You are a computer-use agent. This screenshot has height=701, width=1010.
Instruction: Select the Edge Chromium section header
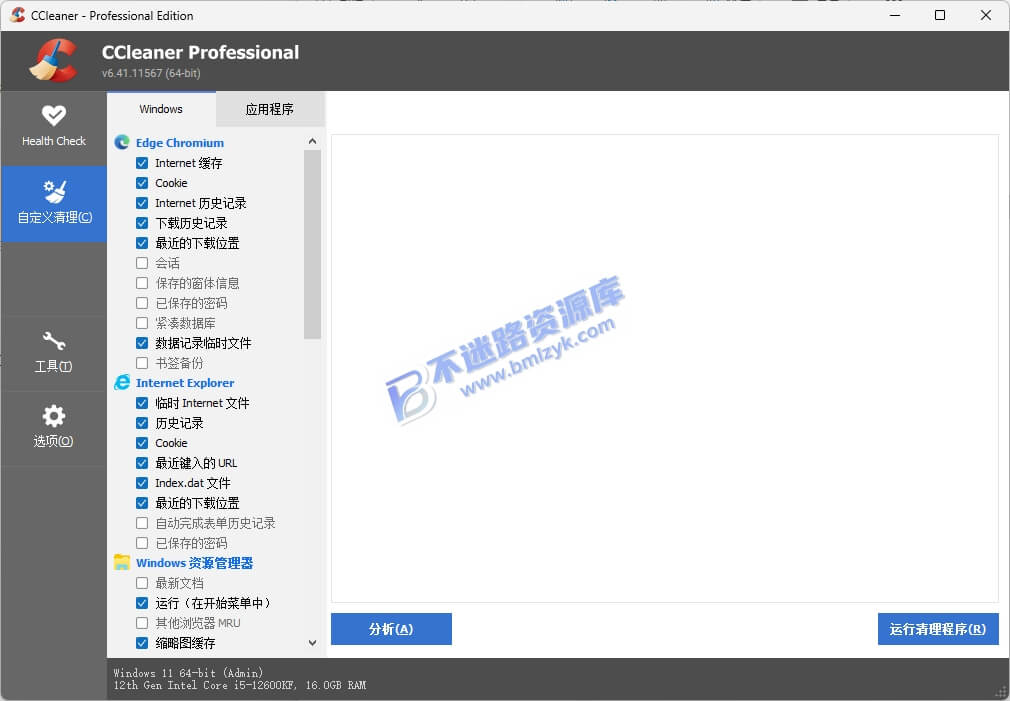[180, 142]
